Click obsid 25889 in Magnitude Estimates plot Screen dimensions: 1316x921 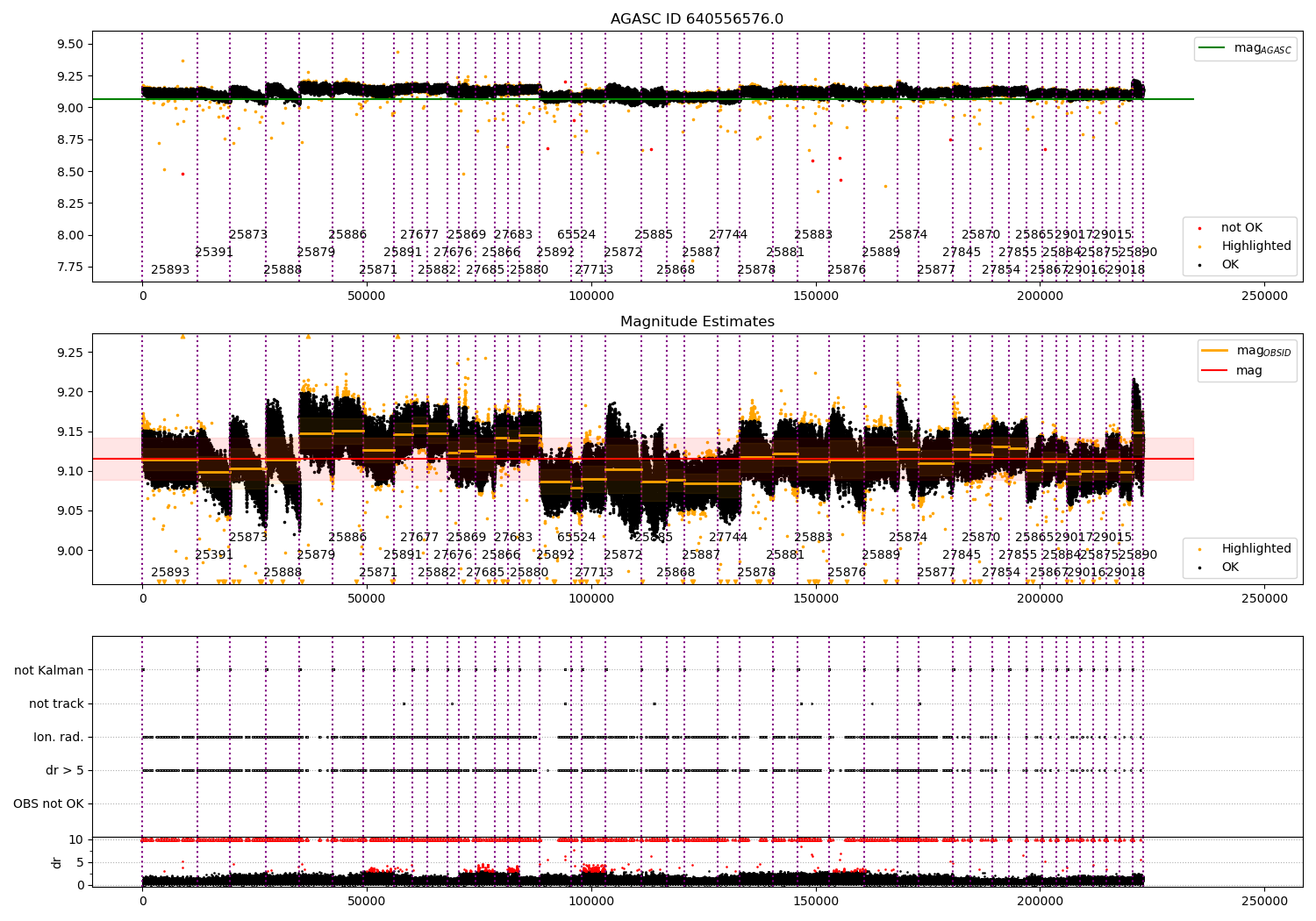(x=881, y=555)
